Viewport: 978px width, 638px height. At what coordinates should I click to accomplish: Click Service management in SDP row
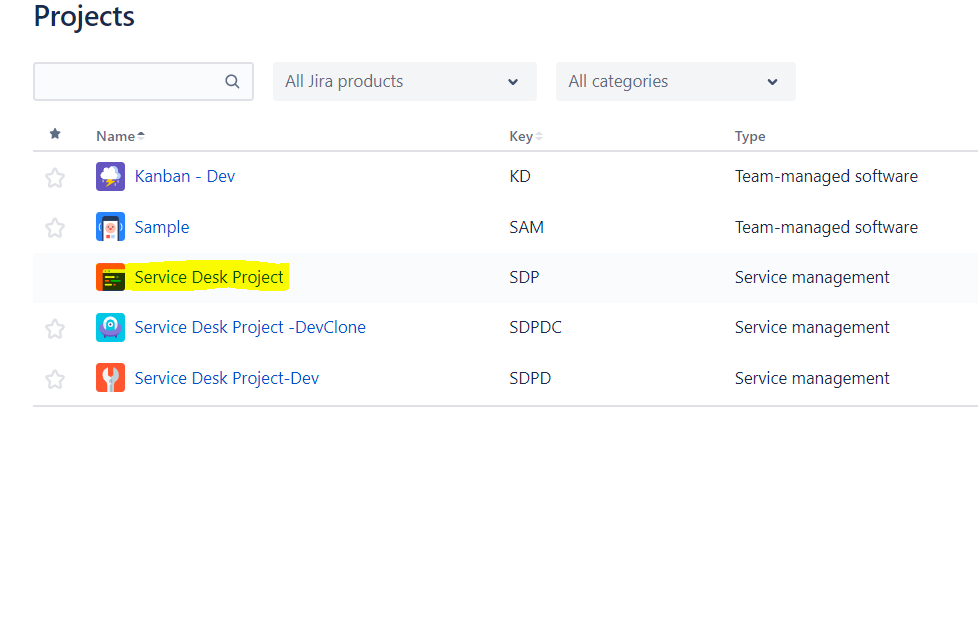click(x=811, y=277)
